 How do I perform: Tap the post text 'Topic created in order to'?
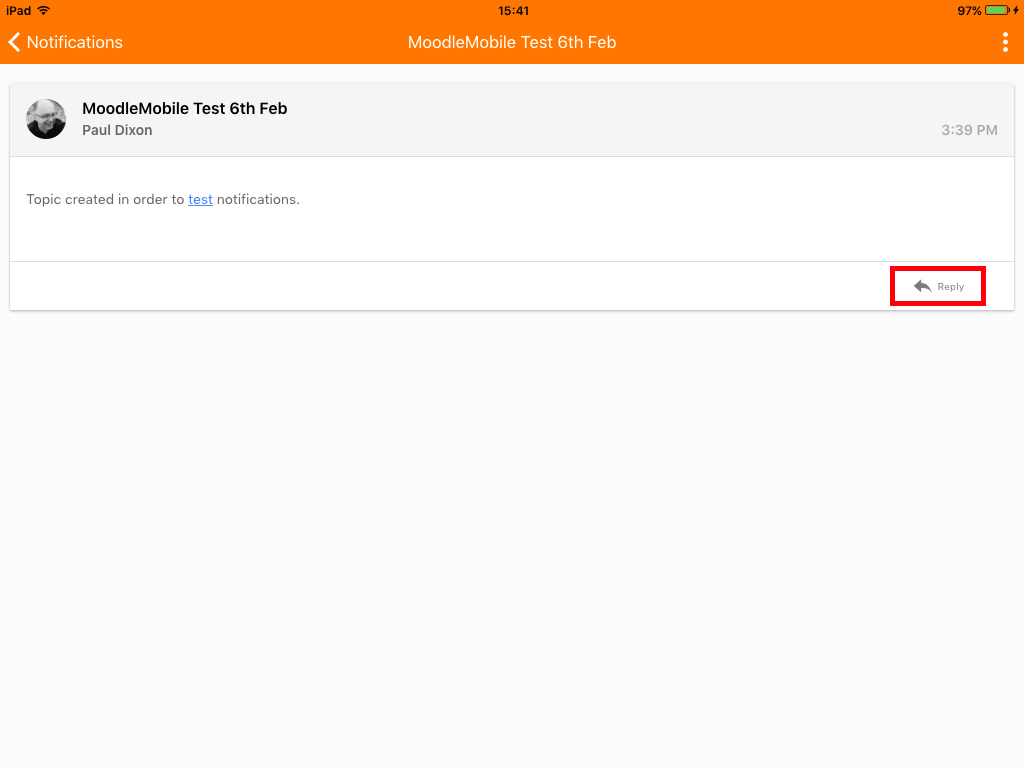click(105, 200)
